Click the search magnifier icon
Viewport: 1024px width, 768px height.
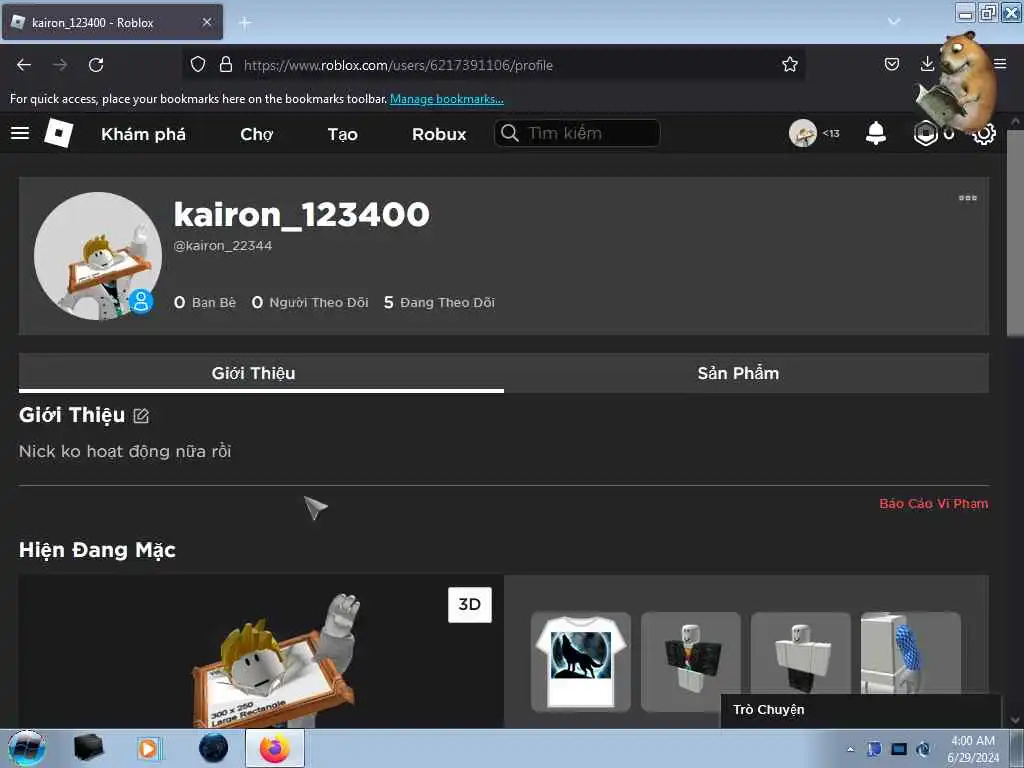[x=509, y=133]
